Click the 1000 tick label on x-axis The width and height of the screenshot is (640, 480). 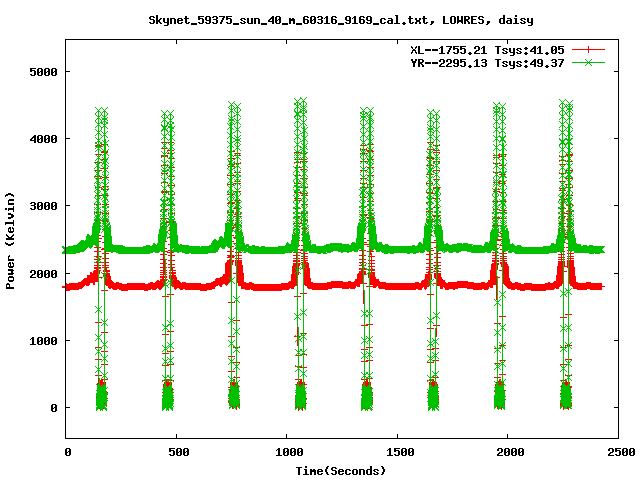pyautogui.click(x=287, y=452)
